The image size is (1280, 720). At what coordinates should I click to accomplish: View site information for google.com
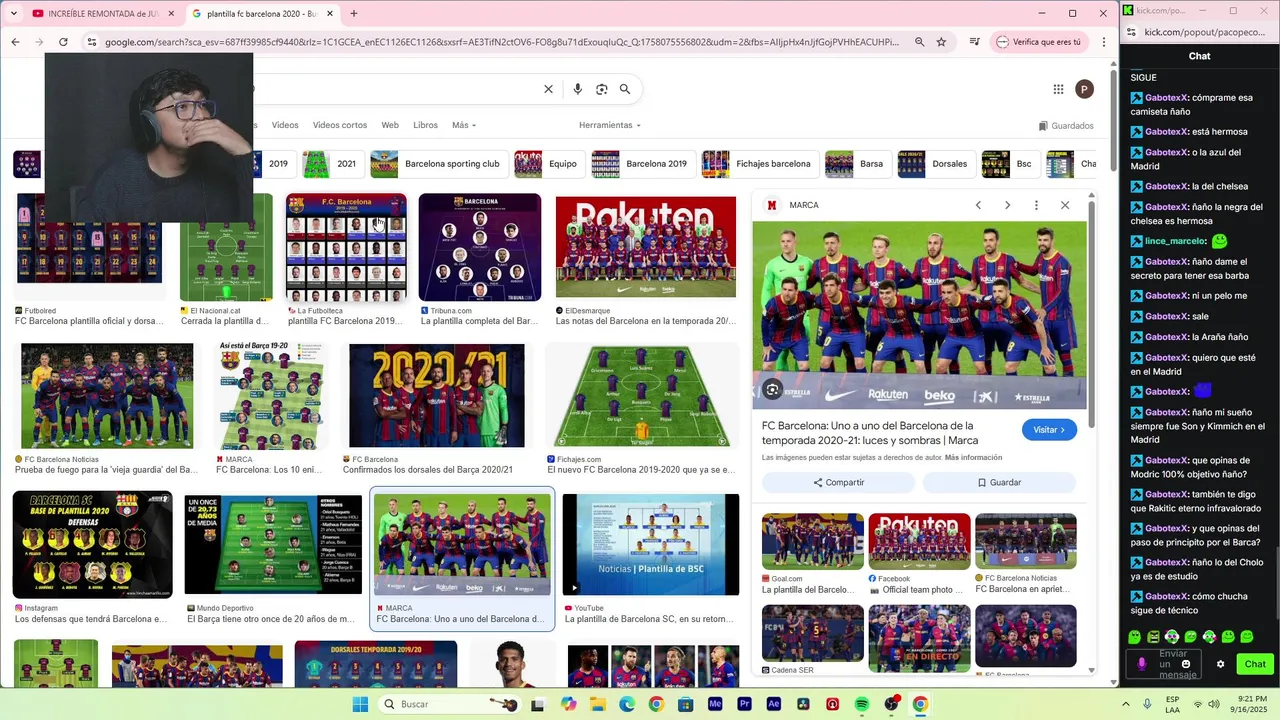91,42
